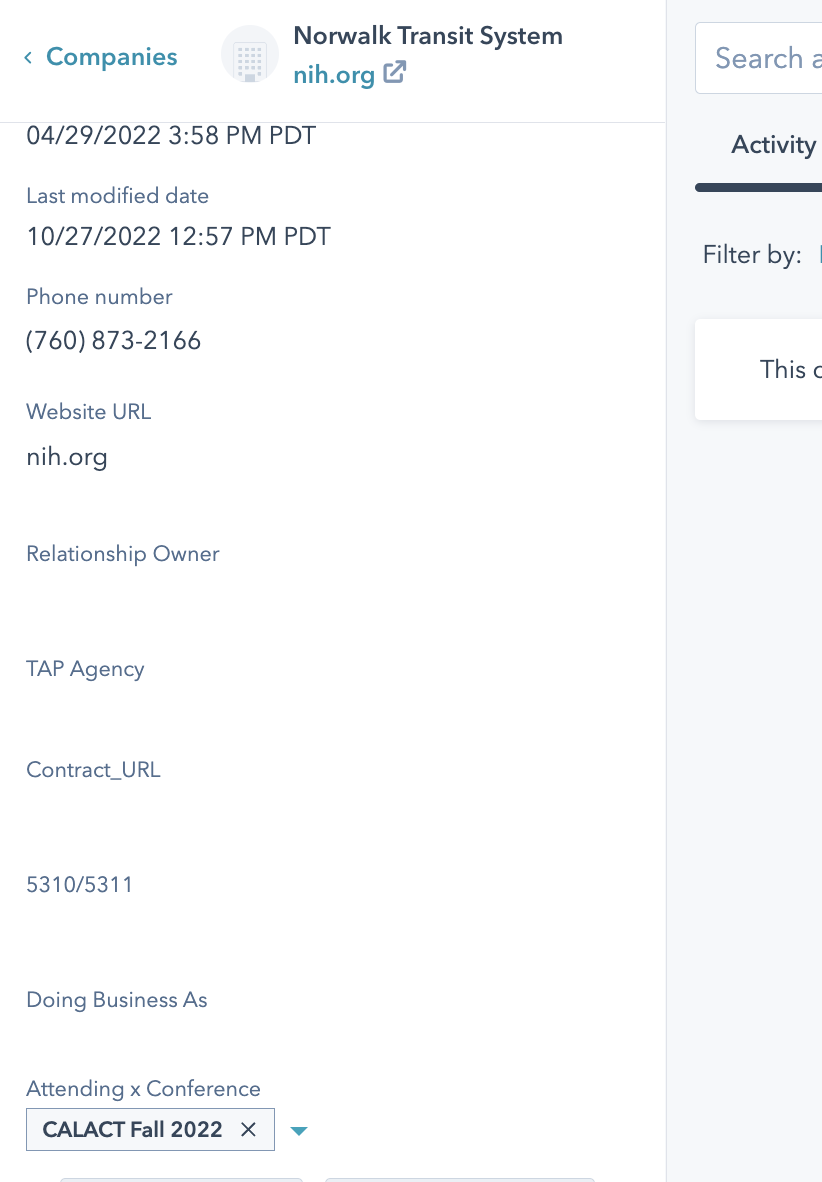Click the back chevron beside Companies
This screenshot has height=1182, width=822.
28,57
